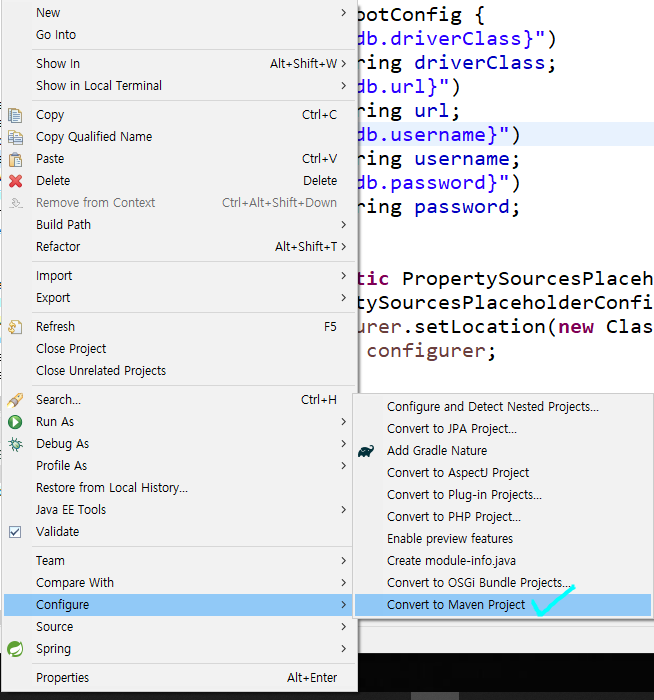Screen dimensions: 654x700
Task: Expand the Build Path submenu arrow
Action: [x=343, y=225]
